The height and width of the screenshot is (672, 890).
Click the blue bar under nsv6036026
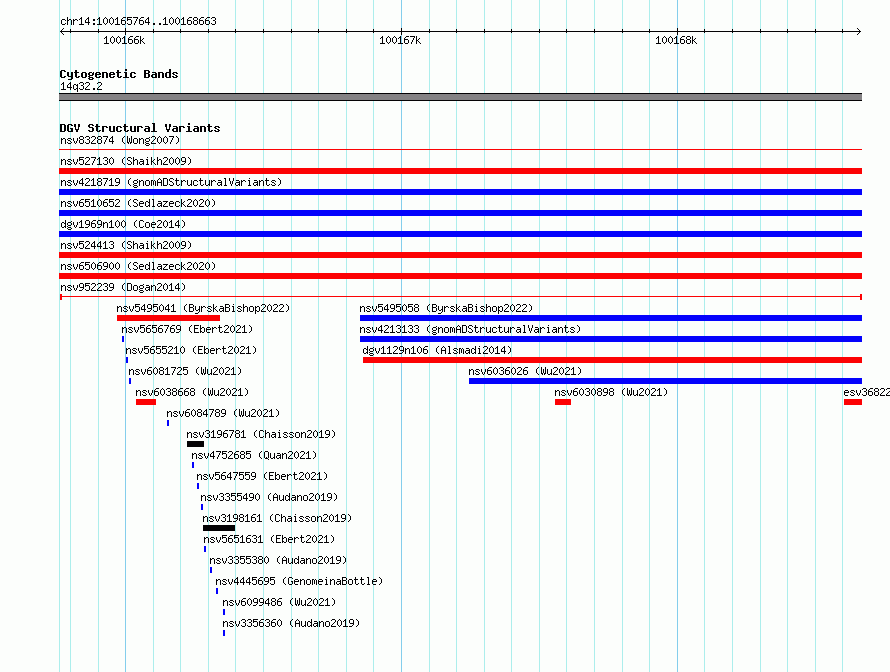[x=665, y=381]
